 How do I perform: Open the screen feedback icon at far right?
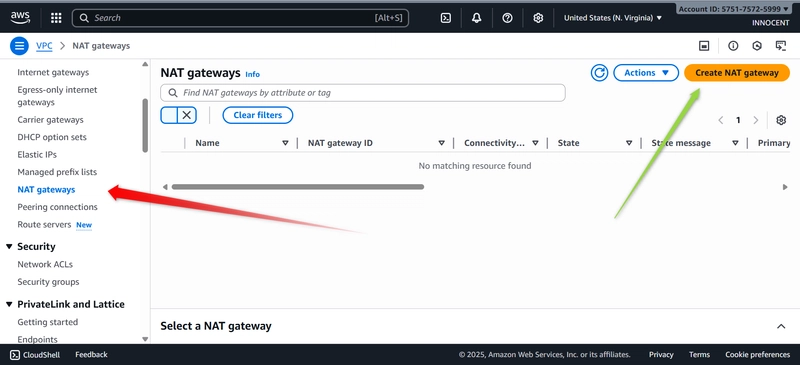tap(781, 46)
